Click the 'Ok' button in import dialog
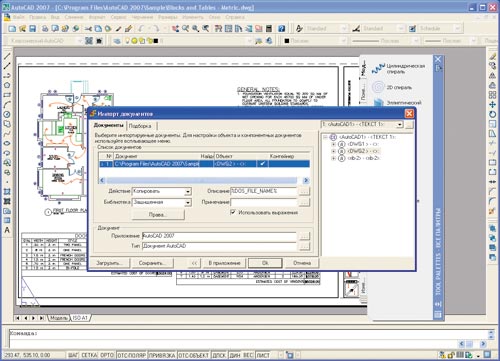 click(x=265, y=263)
